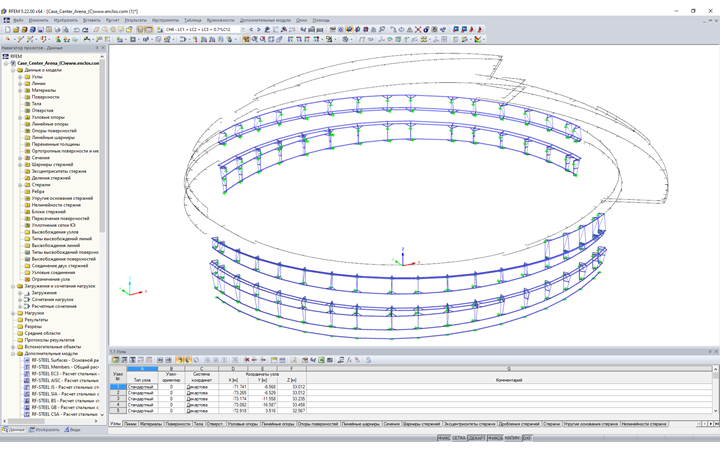The image size is (720, 450).
Task: Click the highlighted orange icon in the table toolbar
Action: 180,360
